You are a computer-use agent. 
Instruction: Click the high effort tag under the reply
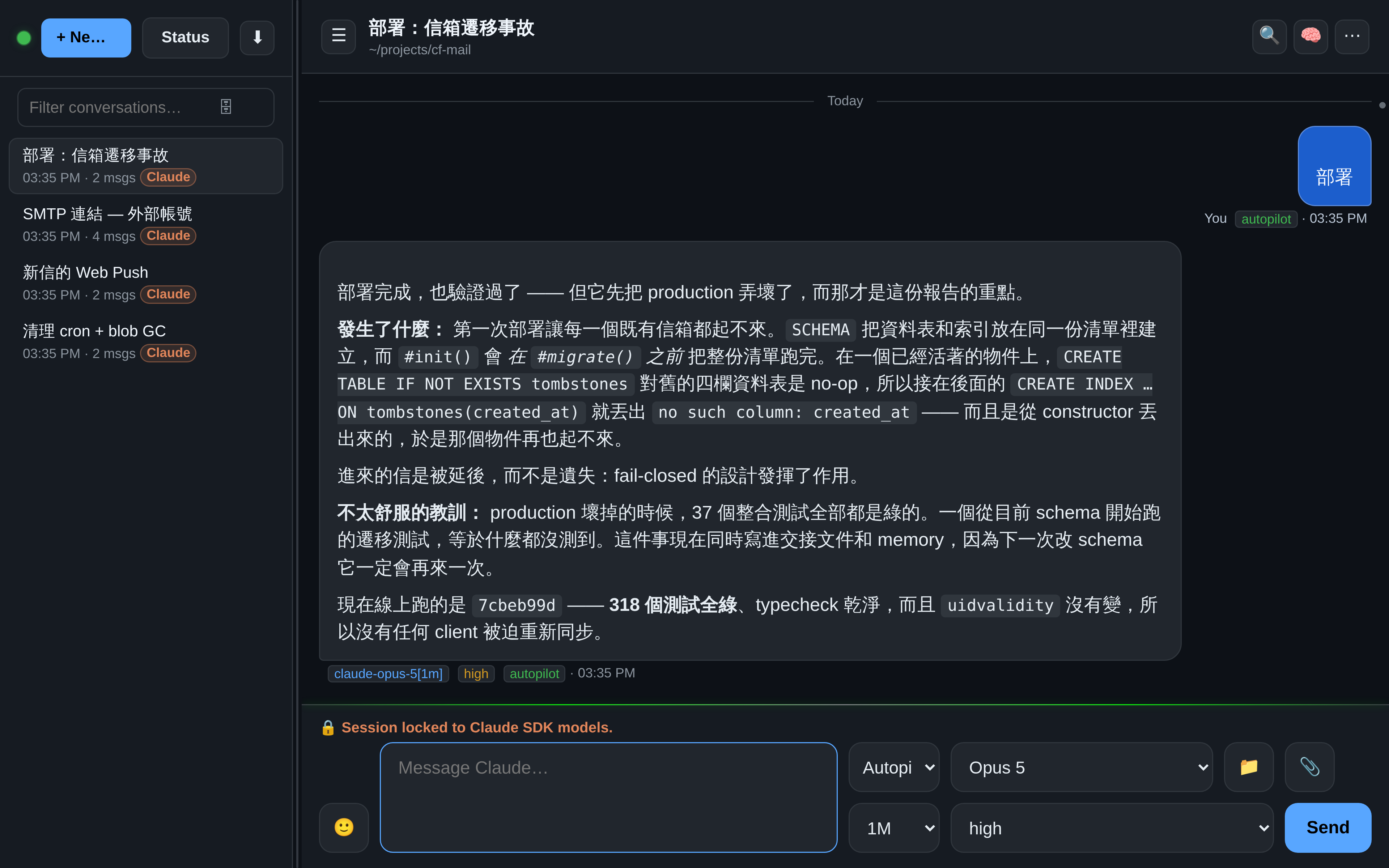[476, 673]
